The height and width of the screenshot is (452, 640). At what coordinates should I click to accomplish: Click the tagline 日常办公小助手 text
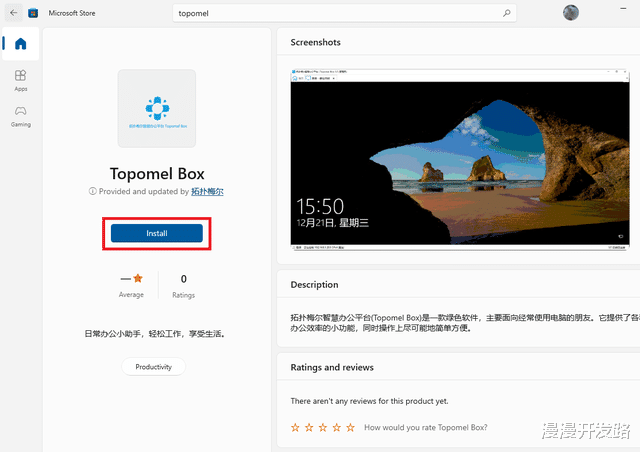155,334
